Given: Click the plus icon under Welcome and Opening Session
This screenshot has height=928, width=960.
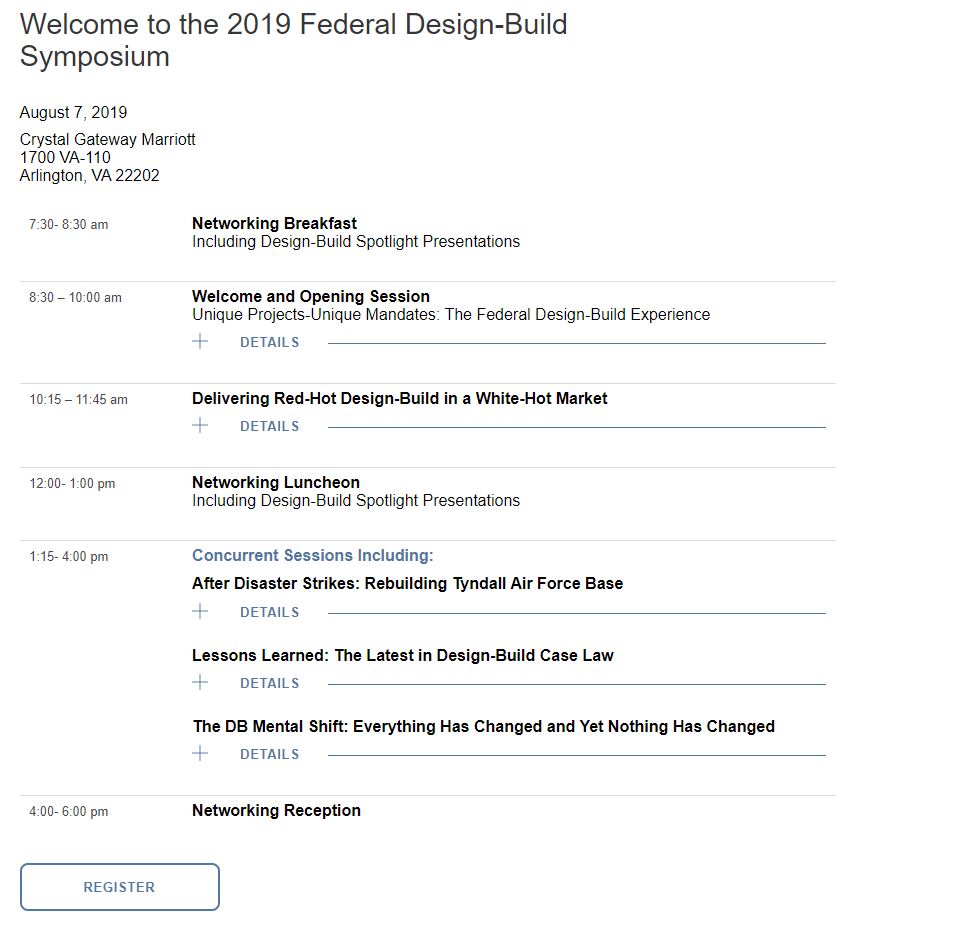Looking at the screenshot, I should click(200, 342).
